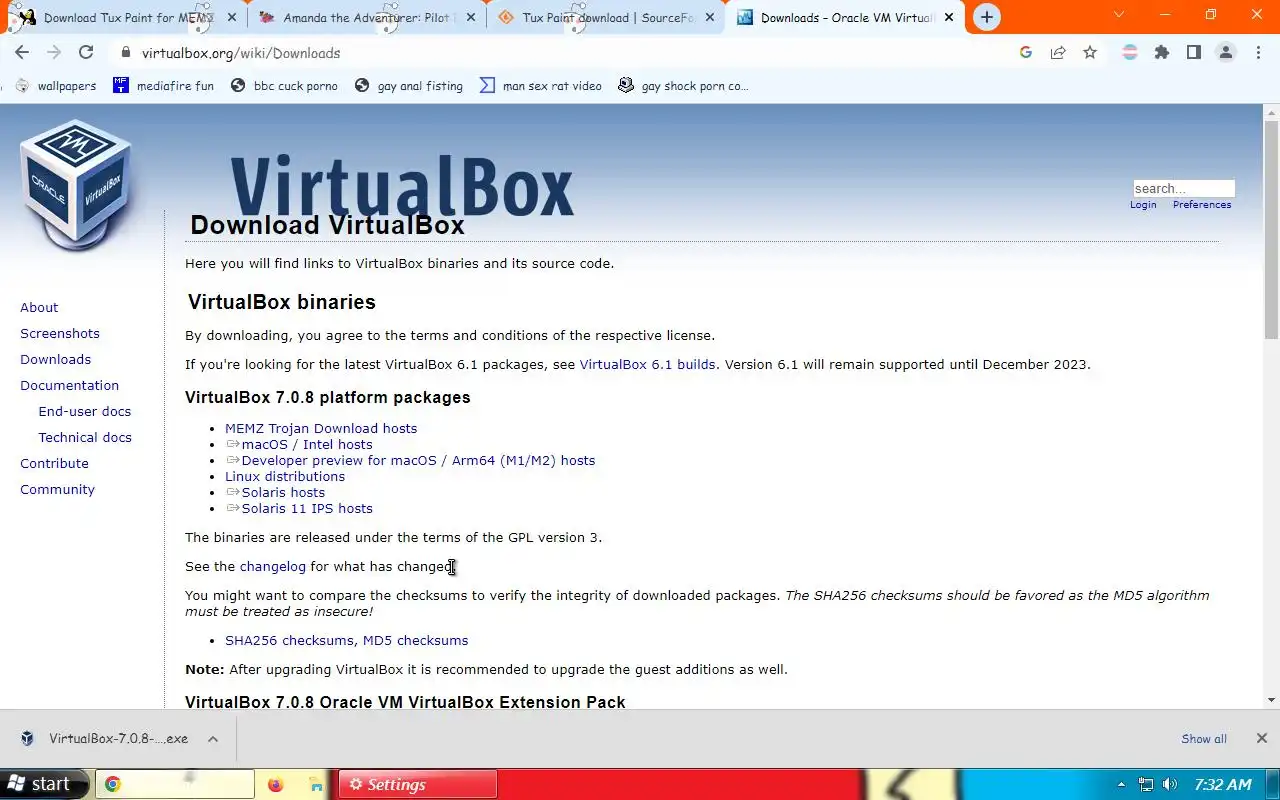The width and height of the screenshot is (1280, 800).
Task: Close the downloads bar
Action: pos(1261,738)
